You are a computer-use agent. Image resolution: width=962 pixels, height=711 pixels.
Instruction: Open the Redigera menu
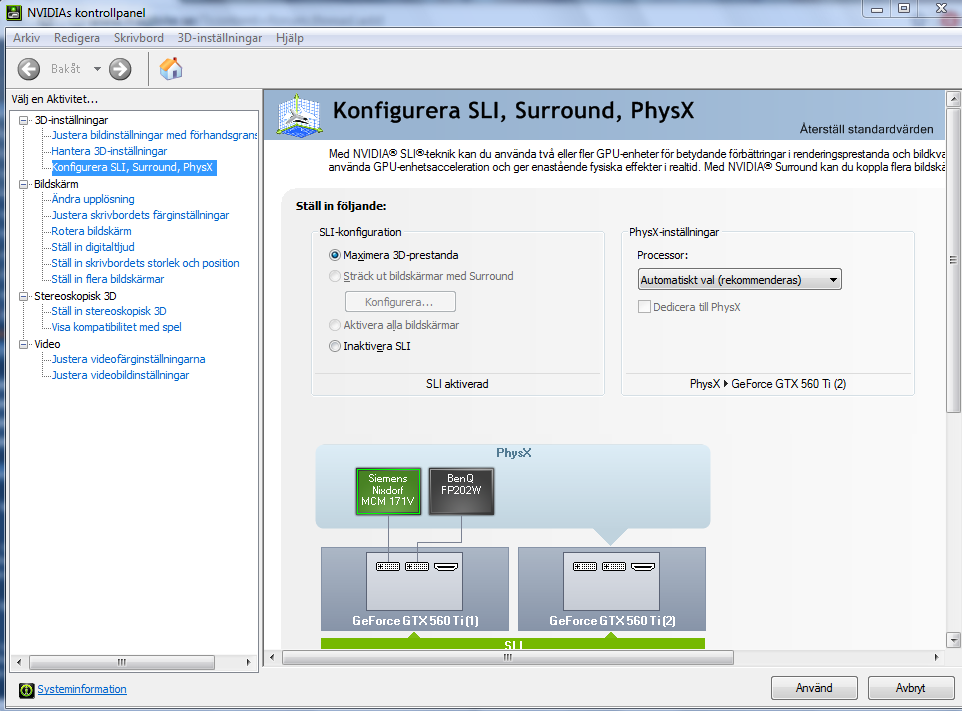77,38
